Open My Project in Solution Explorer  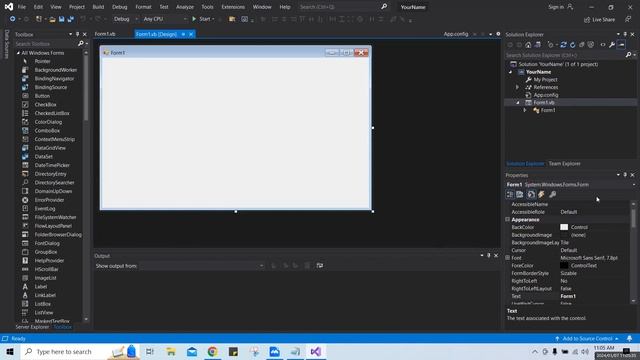[545, 80]
